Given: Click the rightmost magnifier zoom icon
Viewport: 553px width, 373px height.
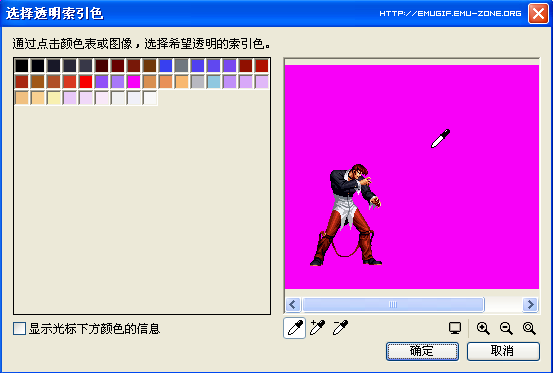Looking at the screenshot, I should (x=529, y=328).
